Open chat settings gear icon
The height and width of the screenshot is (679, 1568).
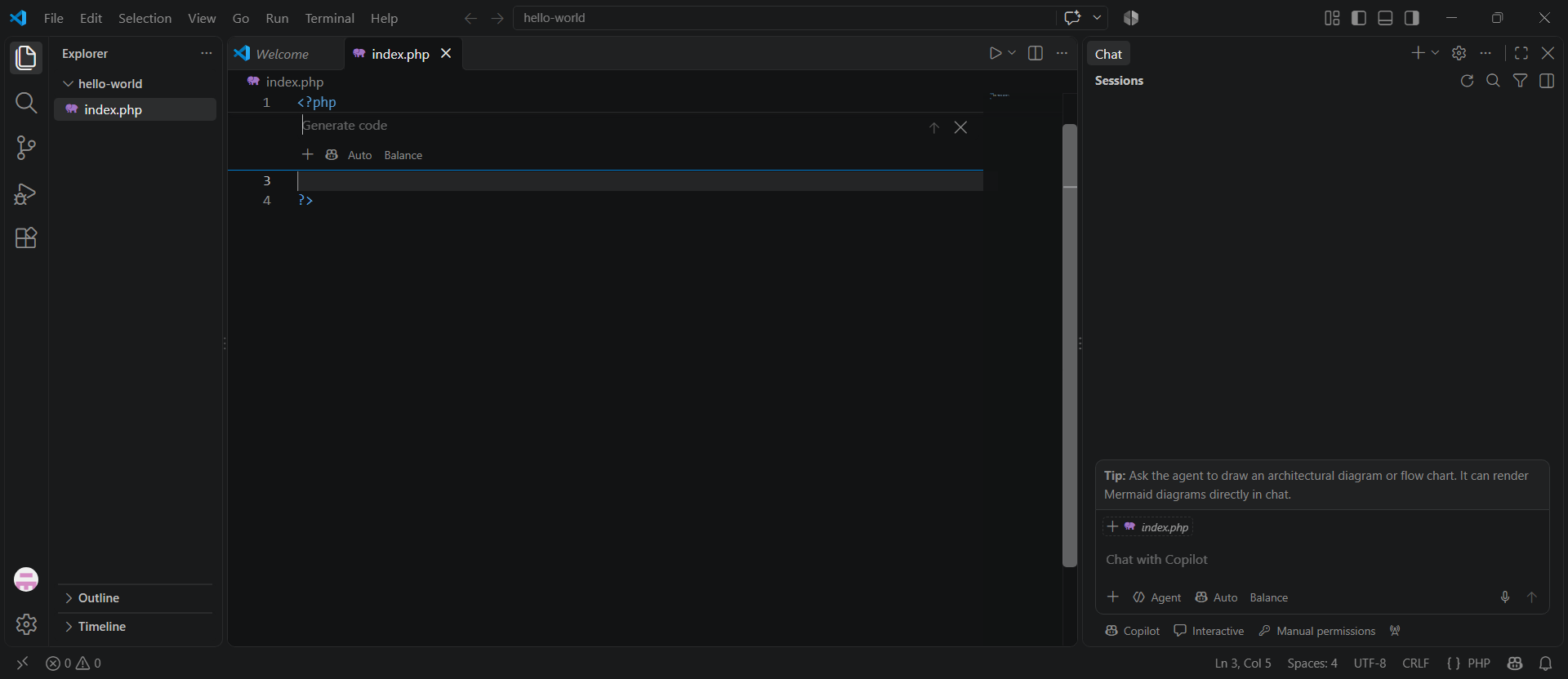(1459, 53)
